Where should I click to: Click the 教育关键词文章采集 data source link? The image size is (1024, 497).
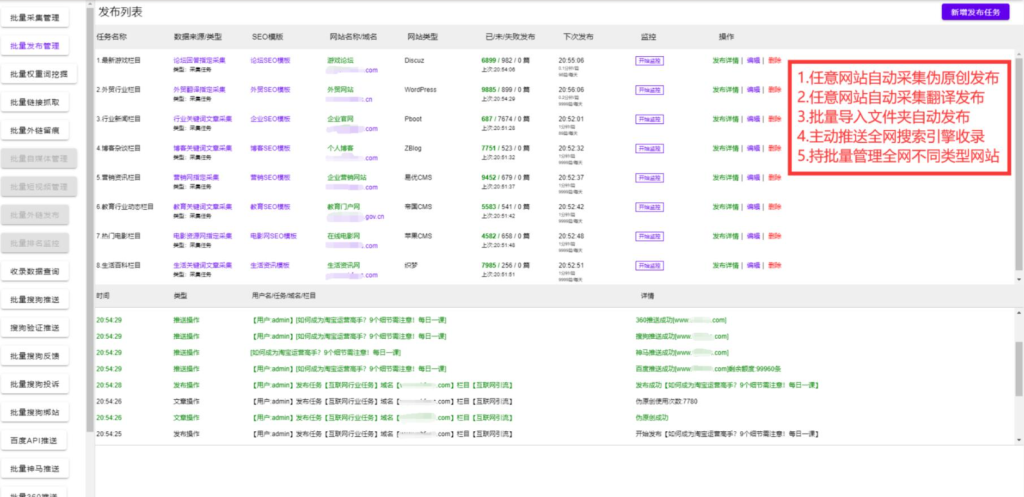(x=203, y=207)
